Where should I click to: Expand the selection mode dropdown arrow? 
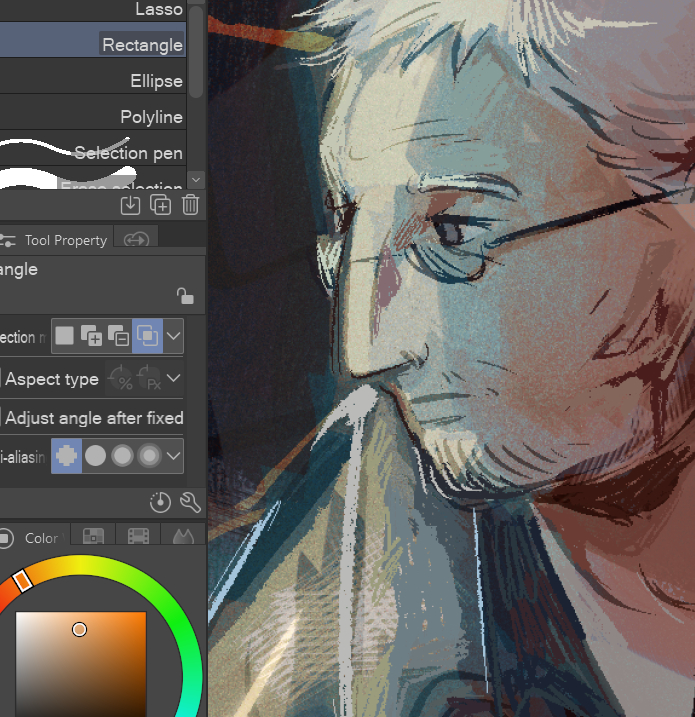coord(174,336)
